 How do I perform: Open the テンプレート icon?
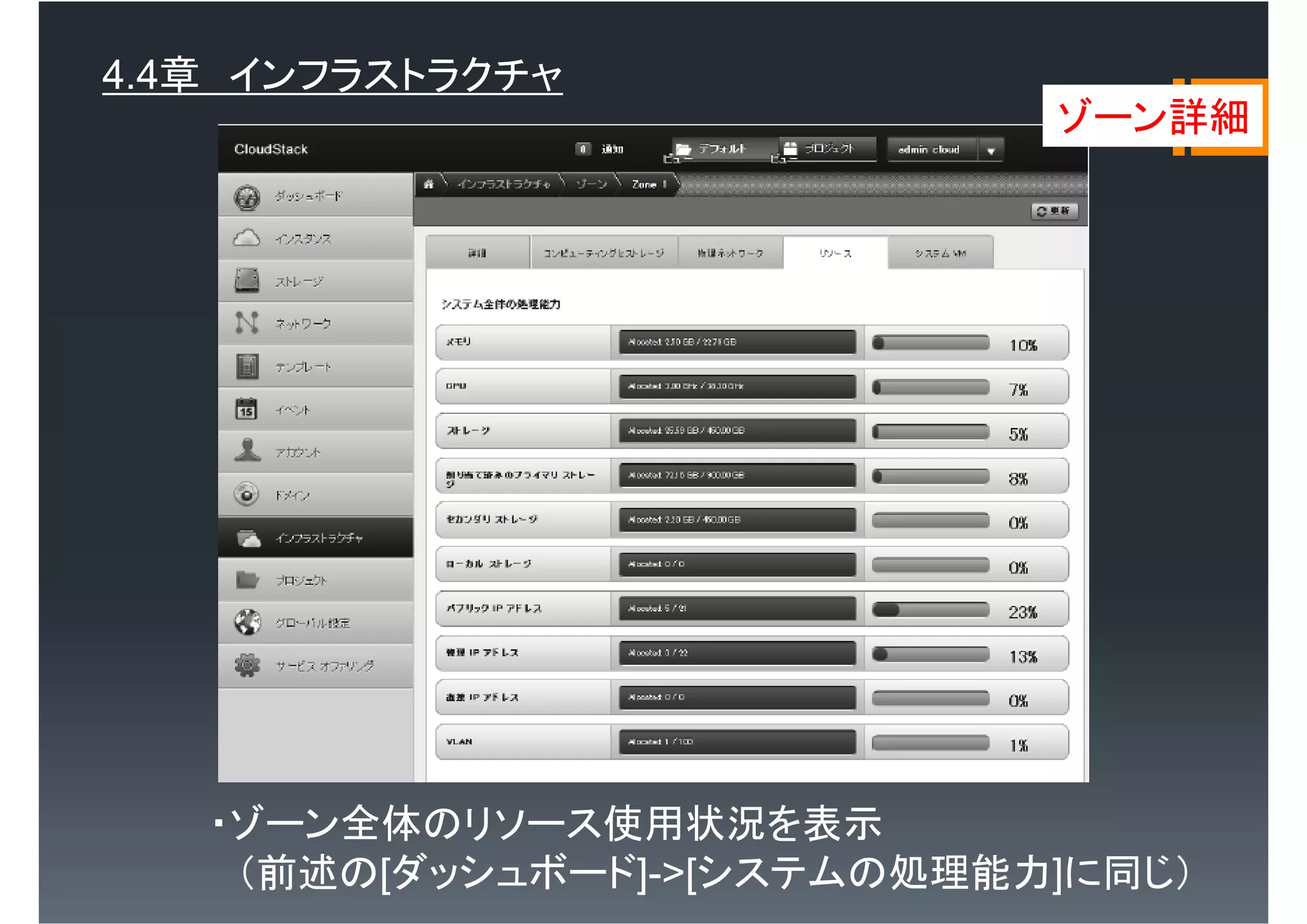point(247,366)
